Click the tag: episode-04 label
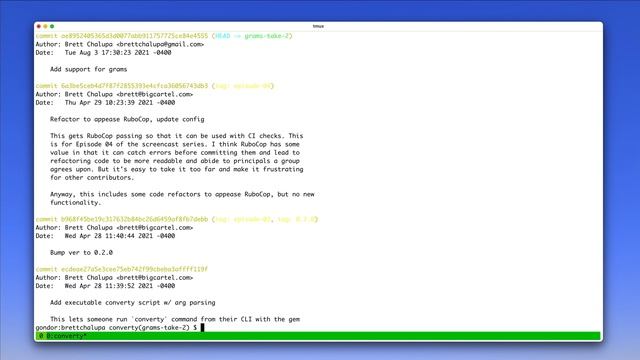This screenshot has height=360, width=640. (x=243, y=86)
